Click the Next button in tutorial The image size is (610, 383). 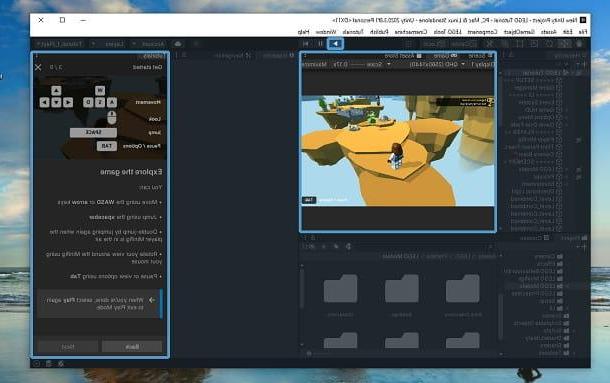[x=68, y=346]
